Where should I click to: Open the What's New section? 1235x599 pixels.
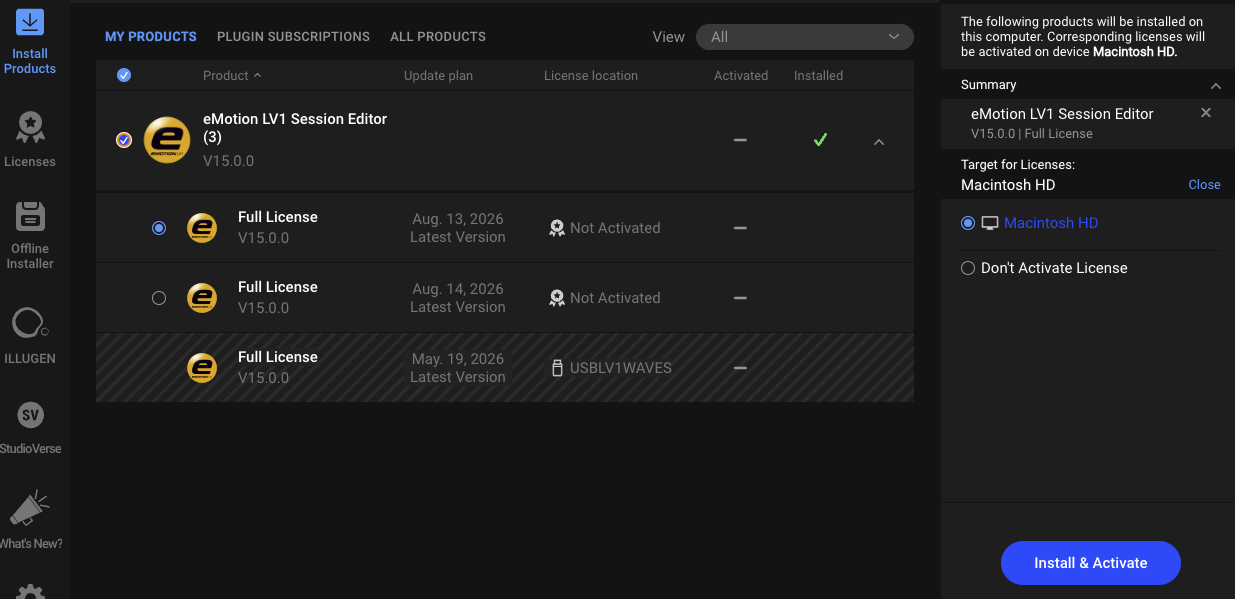pos(30,520)
